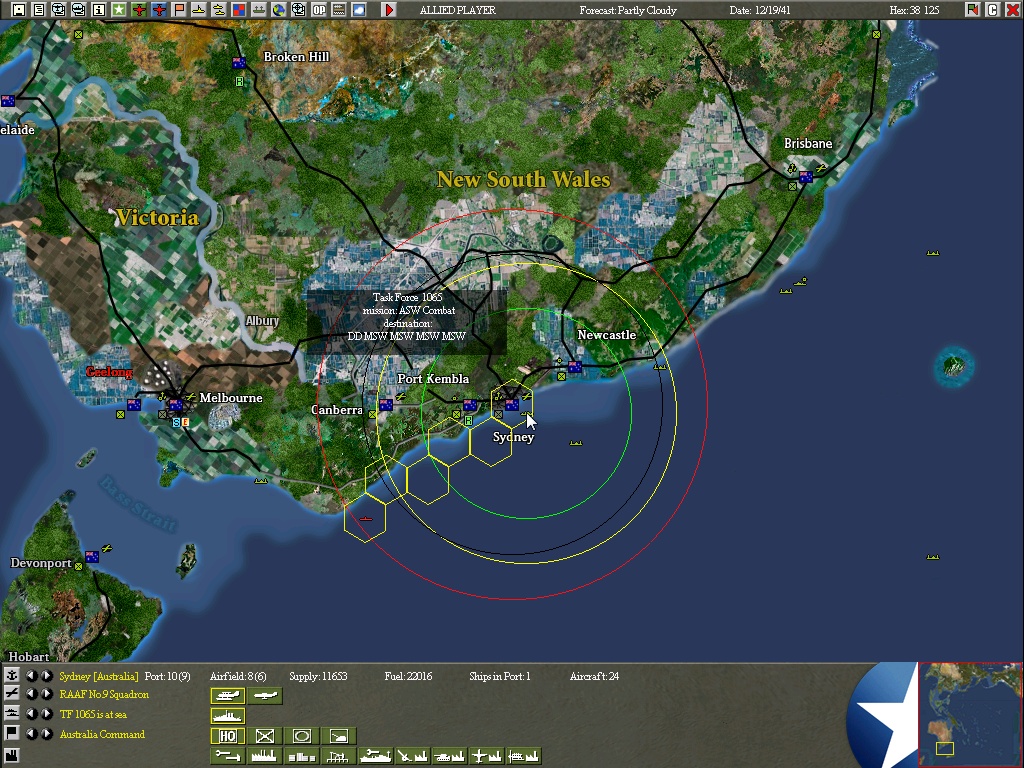Click left arrow beside Australia Command
Screen dimensions: 1024x768
tap(31, 733)
